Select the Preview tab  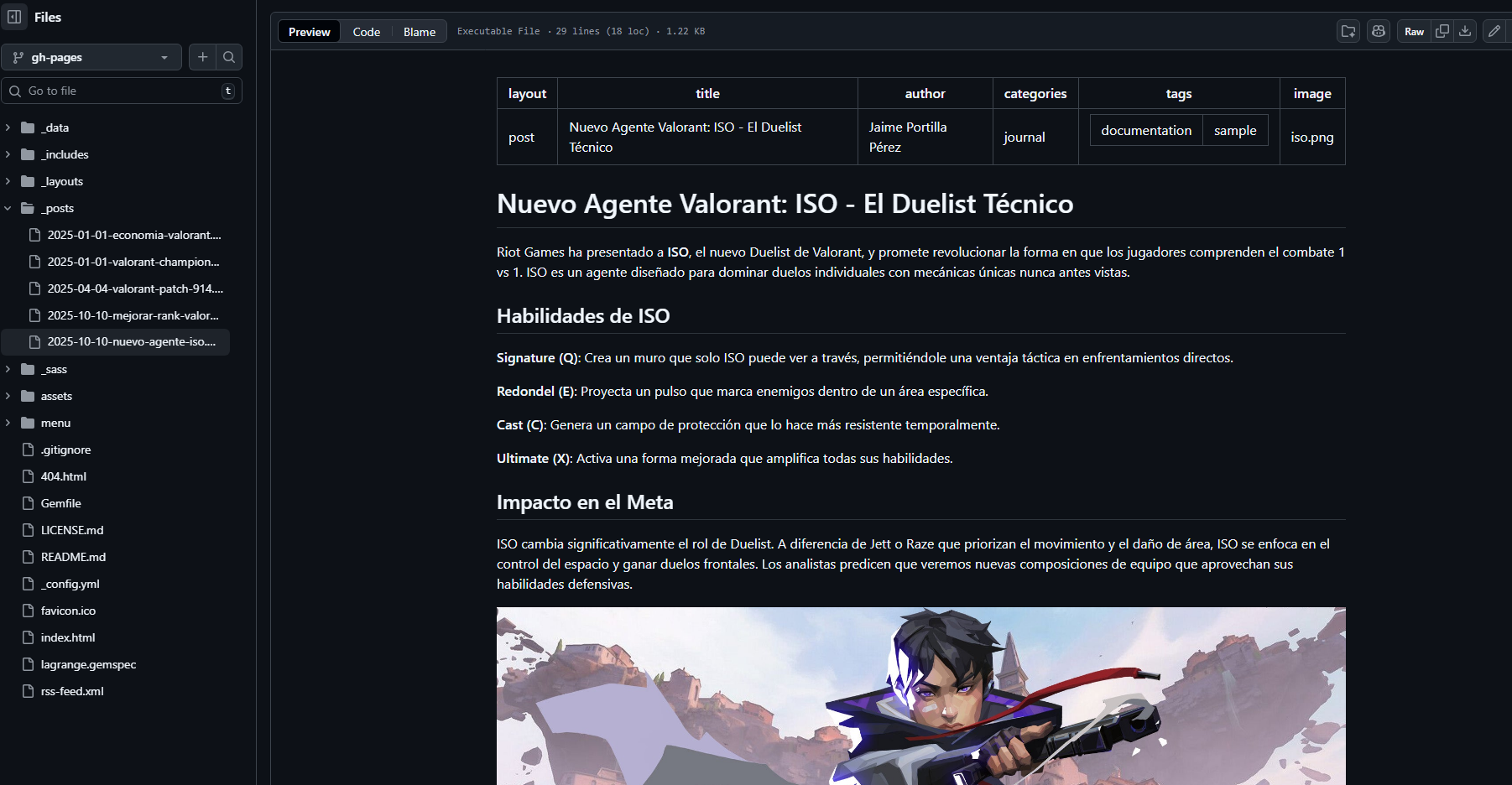pyautogui.click(x=310, y=32)
